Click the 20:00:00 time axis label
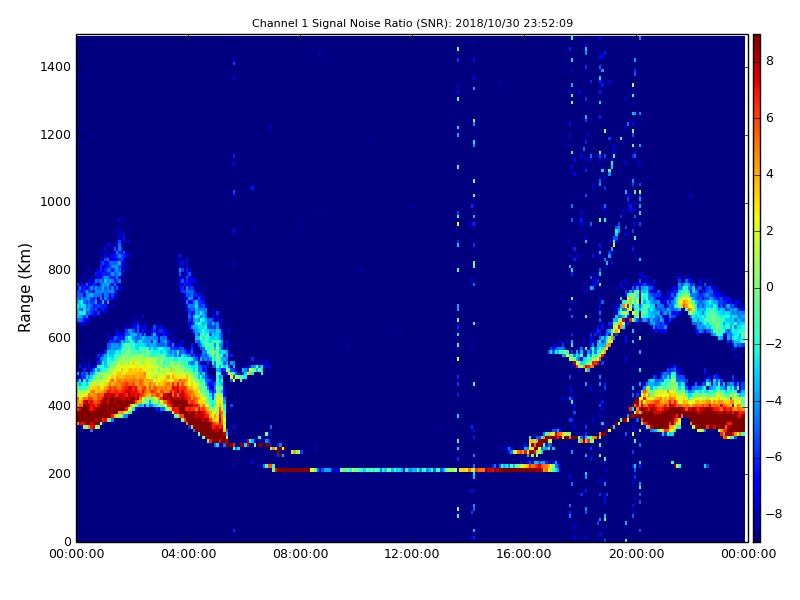800x600 pixels. click(636, 554)
